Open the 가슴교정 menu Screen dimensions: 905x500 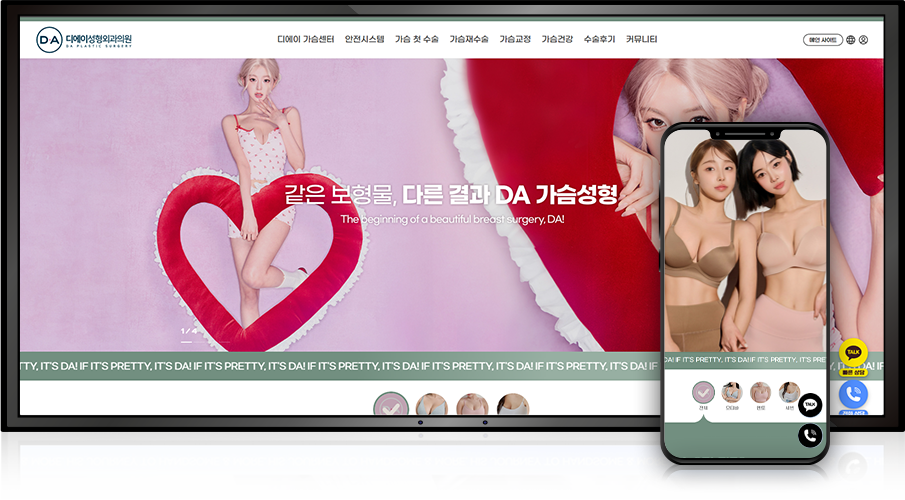515,39
